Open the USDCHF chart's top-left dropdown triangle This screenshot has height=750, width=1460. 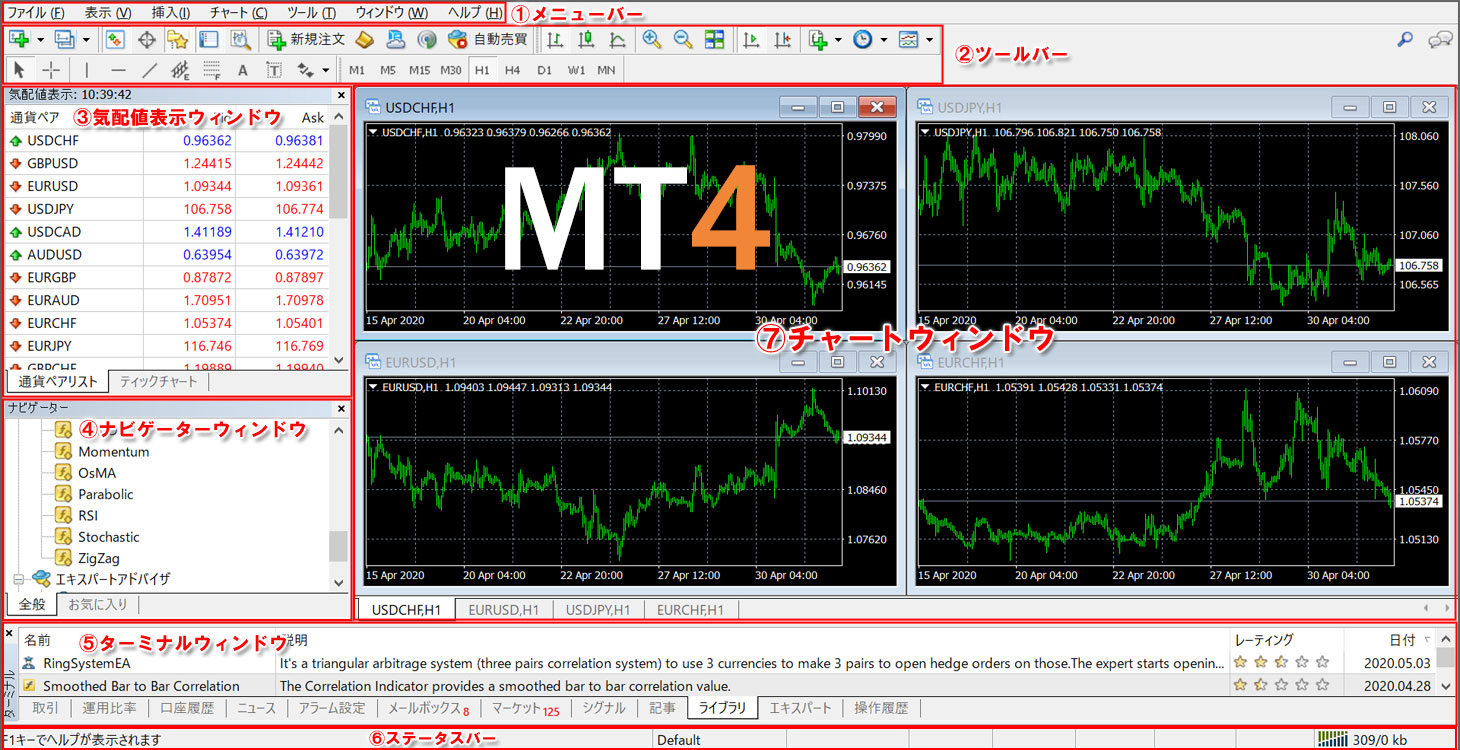pyautogui.click(x=374, y=132)
